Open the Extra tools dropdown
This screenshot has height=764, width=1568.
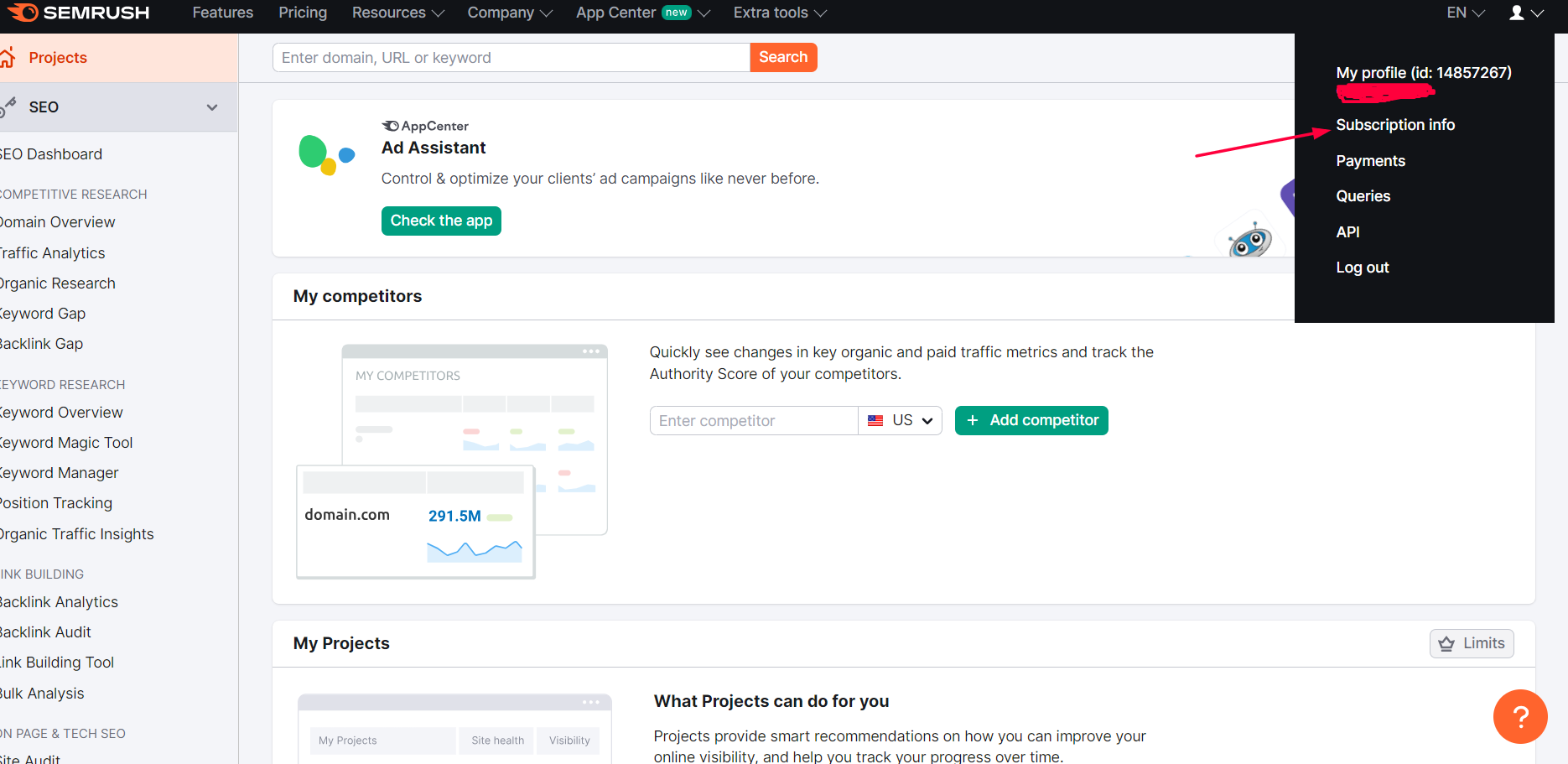coord(780,13)
